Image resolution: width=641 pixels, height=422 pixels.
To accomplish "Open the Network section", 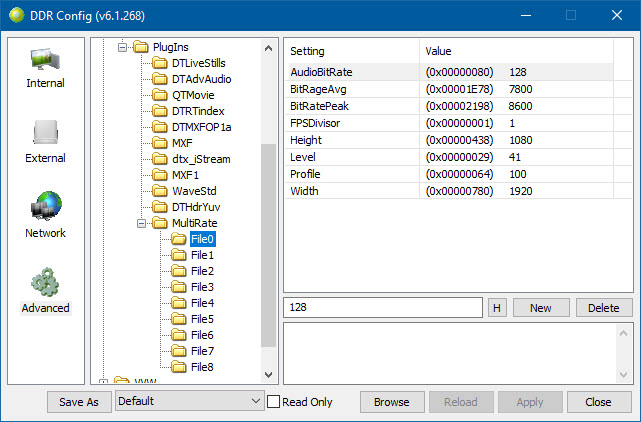I will point(45,215).
